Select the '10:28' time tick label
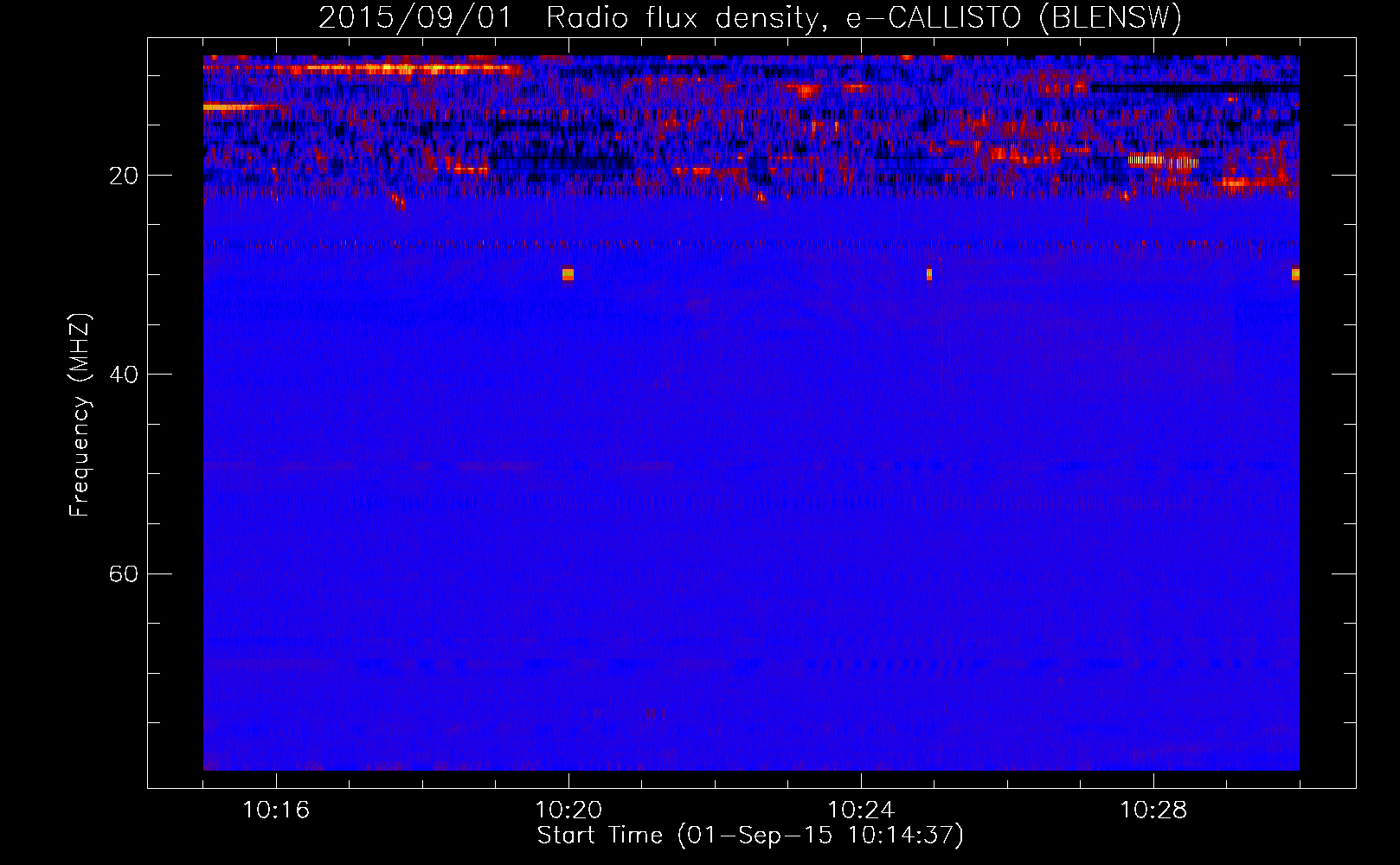 pos(1153,811)
